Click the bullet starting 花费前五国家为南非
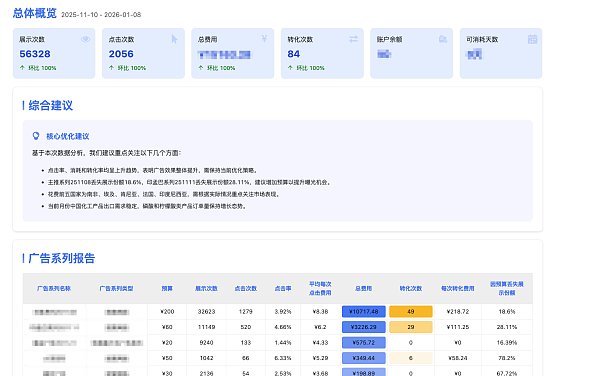Viewport: 600px width, 376px height. pyautogui.click(x=164, y=194)
